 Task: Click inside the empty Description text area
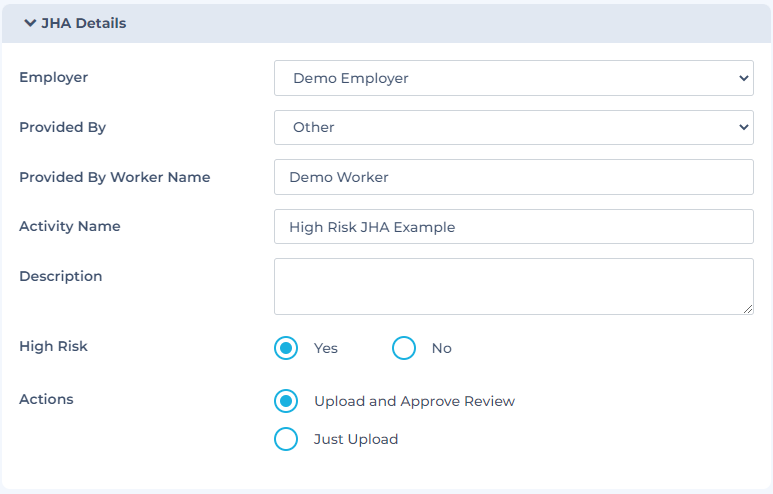pyautogui.click(x=514, y=286)
